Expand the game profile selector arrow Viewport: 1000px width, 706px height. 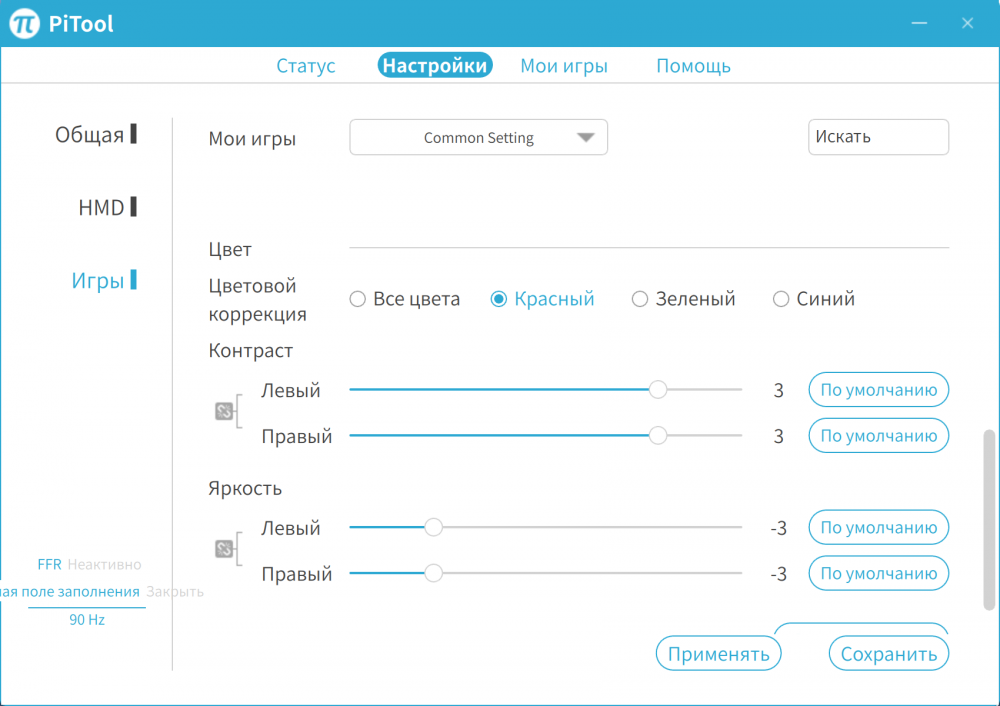pos(586,137)
